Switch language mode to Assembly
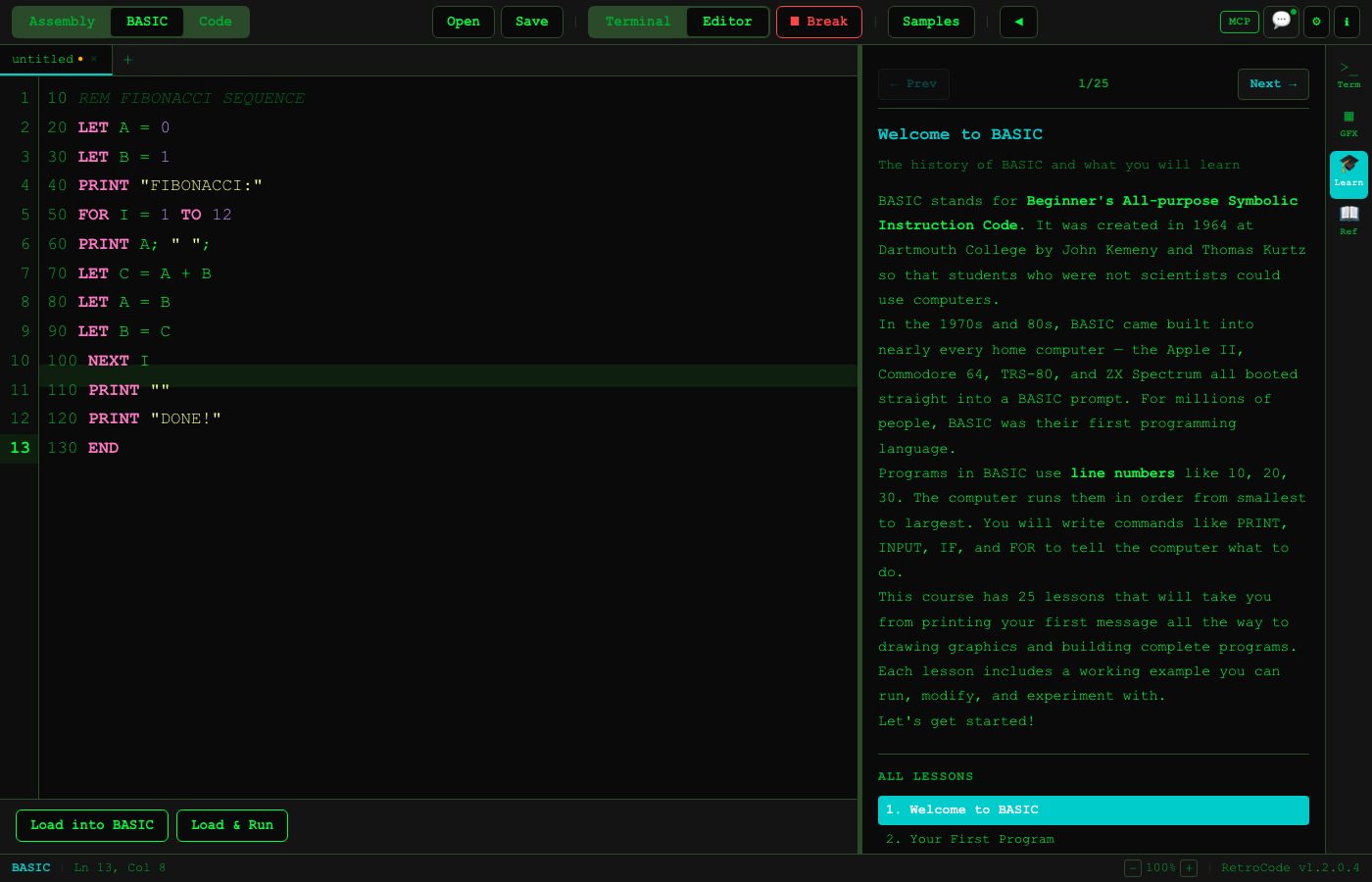Screen dimensions: 1372x882 coord(61,21)
